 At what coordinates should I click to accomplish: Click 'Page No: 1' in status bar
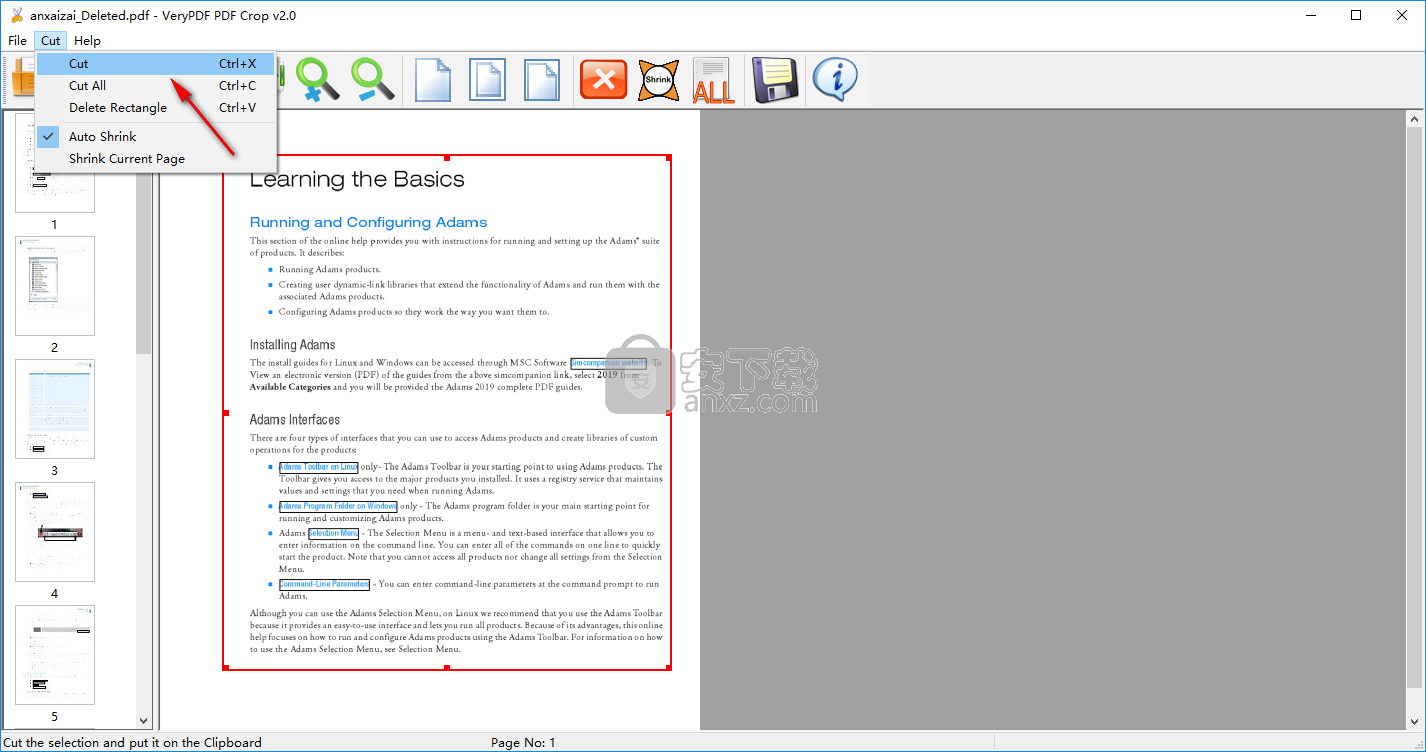coord(523,743)
